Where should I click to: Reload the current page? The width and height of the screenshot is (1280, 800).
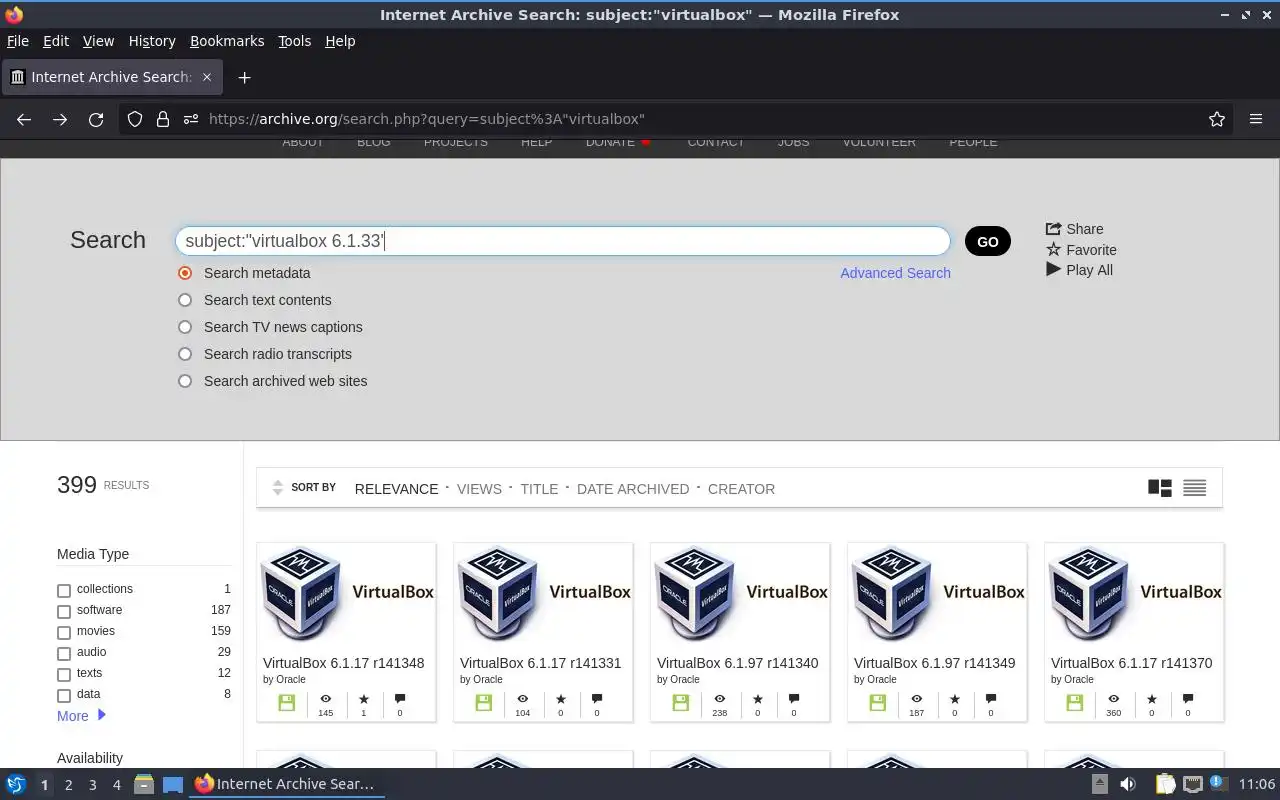tap(96, 119)
